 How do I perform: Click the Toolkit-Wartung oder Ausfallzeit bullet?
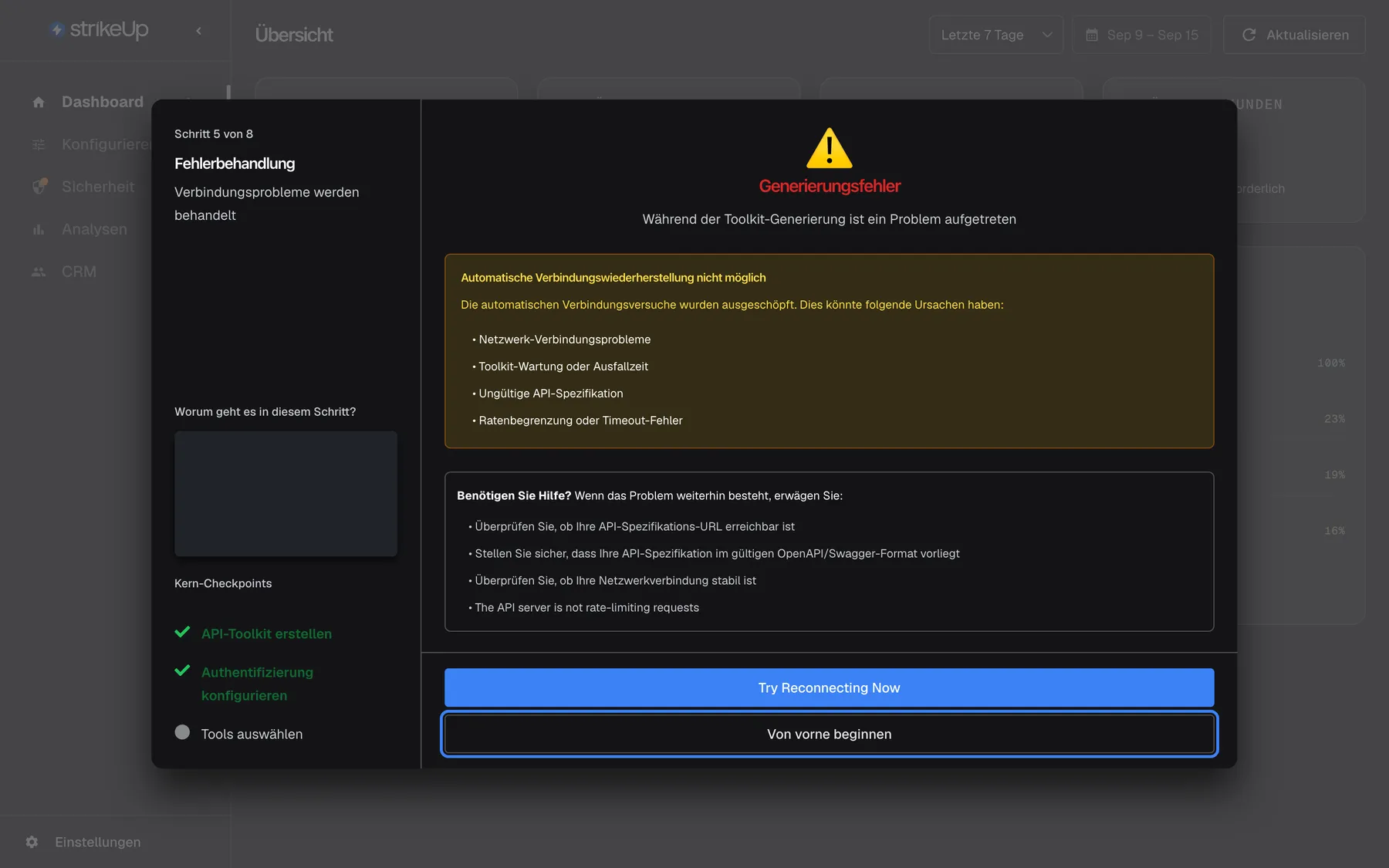tap(560, 366)
